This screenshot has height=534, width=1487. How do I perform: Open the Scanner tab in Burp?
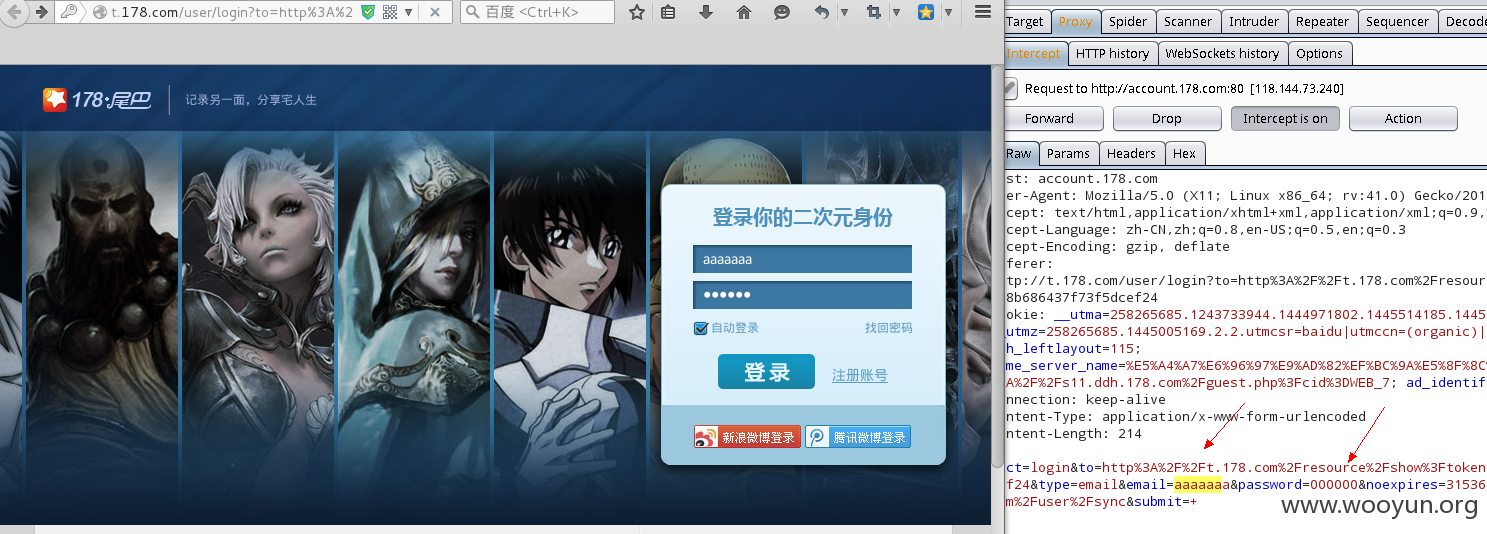pyautogui.click(x=1188, y=21)
